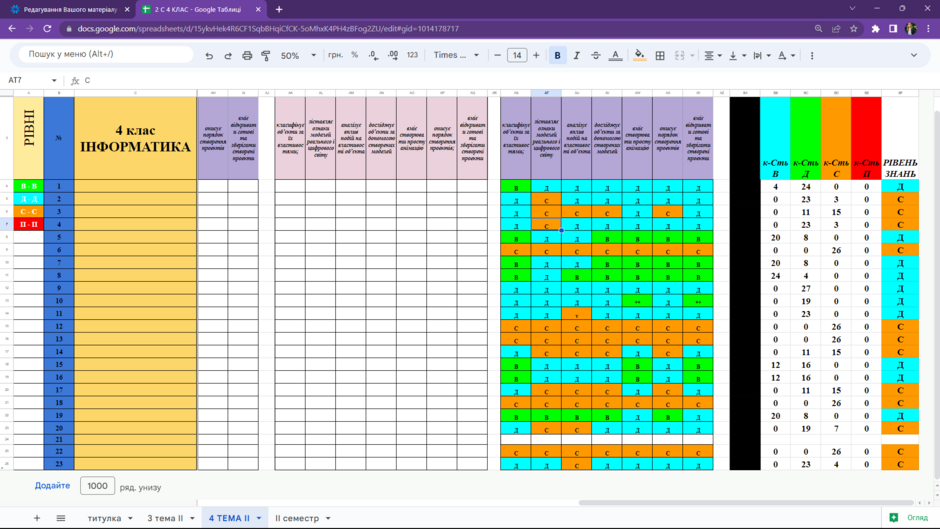Open the text color picker
This screenshot has height=529, width=940.
615,55
